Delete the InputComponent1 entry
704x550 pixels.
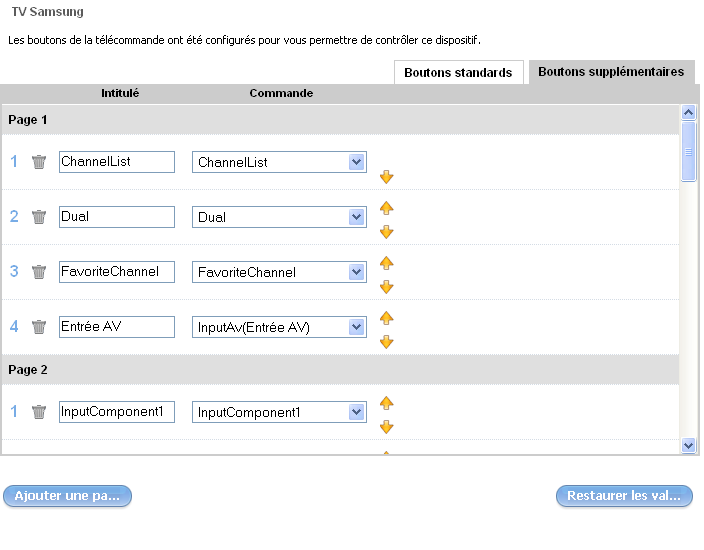[39, 412]
